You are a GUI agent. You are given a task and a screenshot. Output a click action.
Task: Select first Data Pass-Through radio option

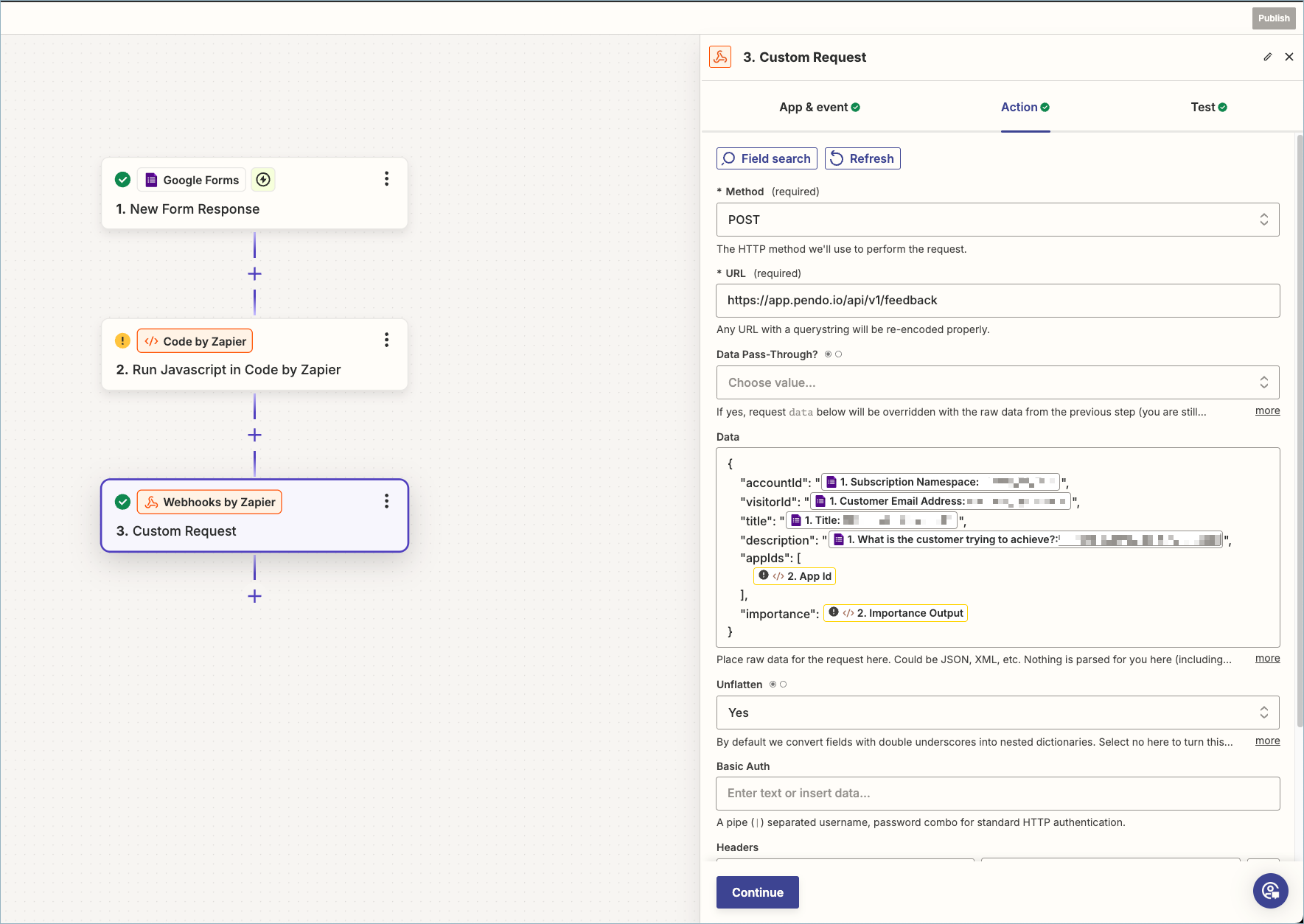(829, 354)
